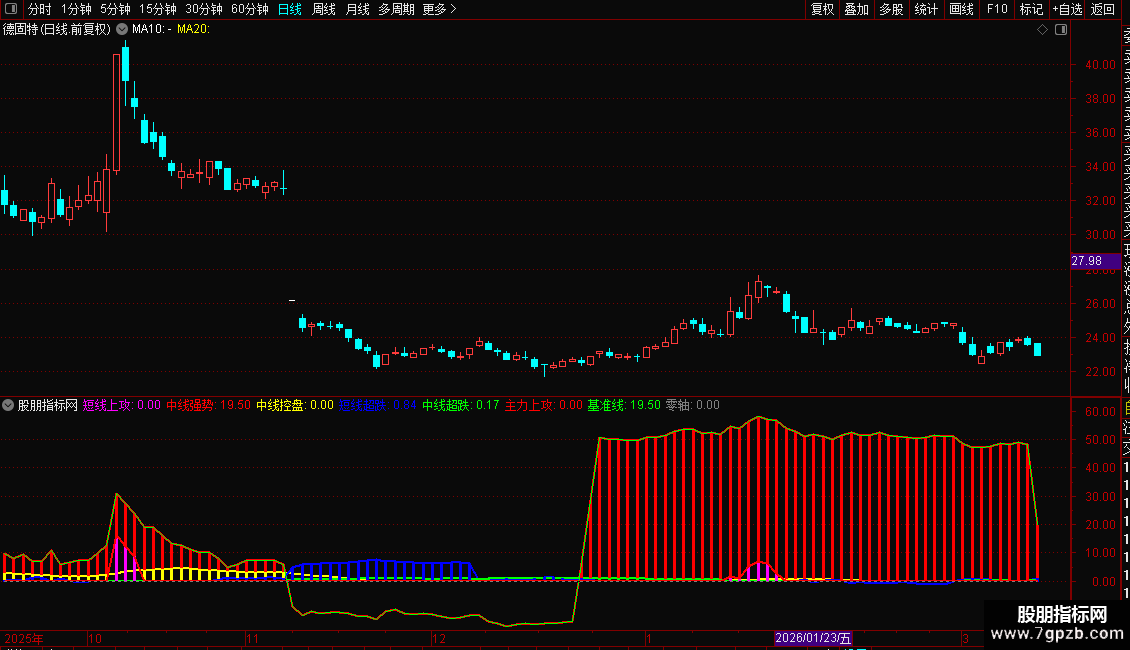Click the month 11 axis label
Image resolution: width=1130 pixels, height=650 pixels.
[252, 638]
